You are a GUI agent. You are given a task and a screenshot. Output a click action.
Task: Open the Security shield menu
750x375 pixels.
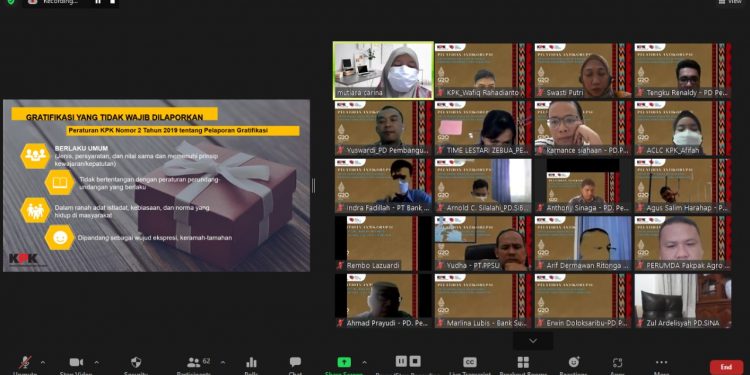tap(136, 362)
